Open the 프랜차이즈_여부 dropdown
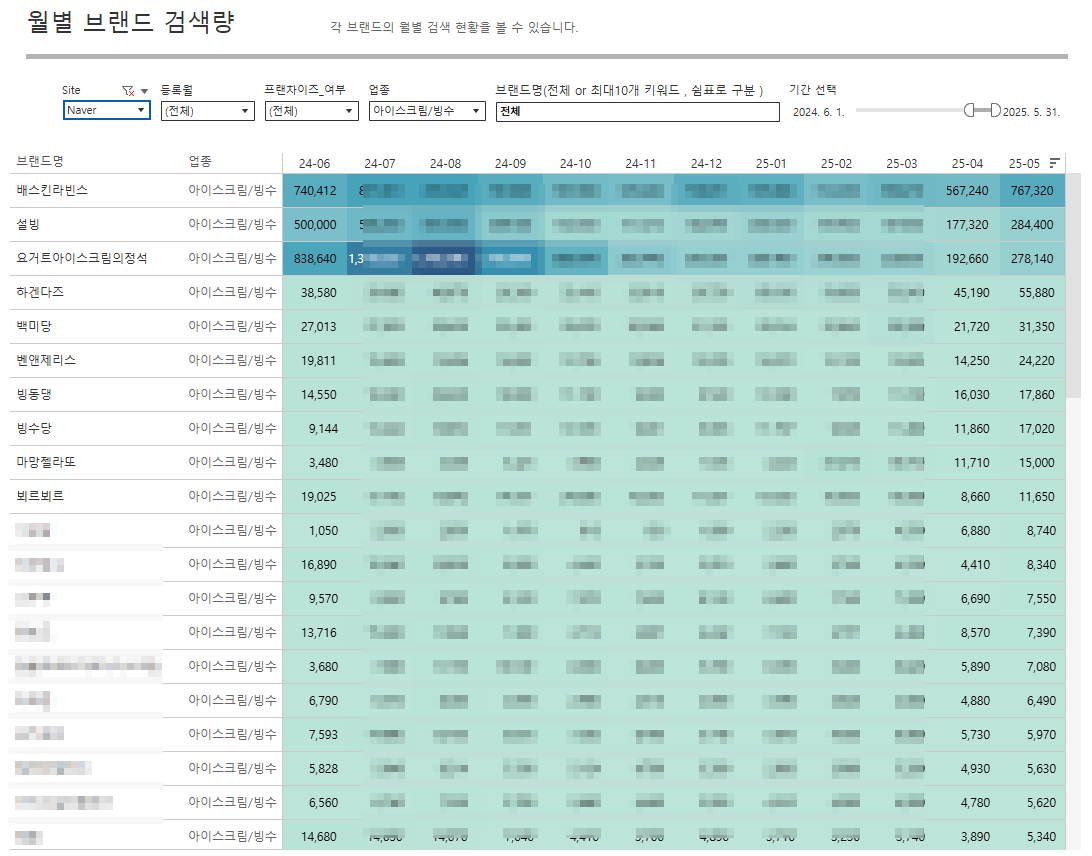1092x856 pixels. (311, 111)
